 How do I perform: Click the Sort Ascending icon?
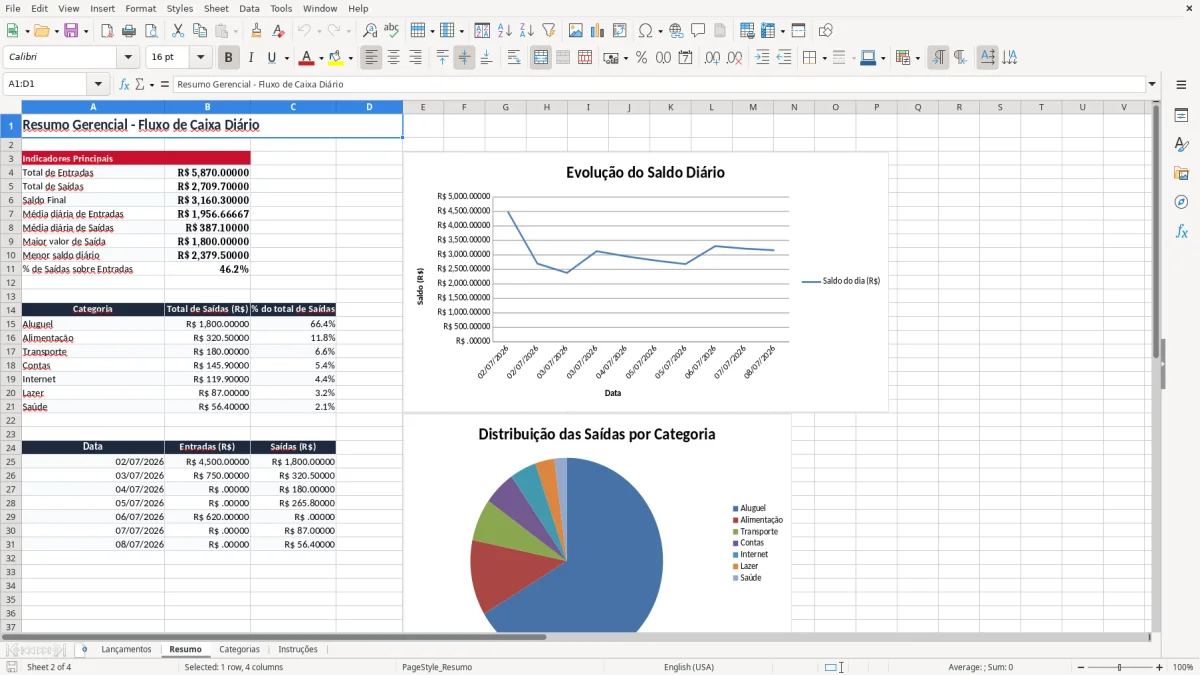pyautogui.click(x=505, y=31)
